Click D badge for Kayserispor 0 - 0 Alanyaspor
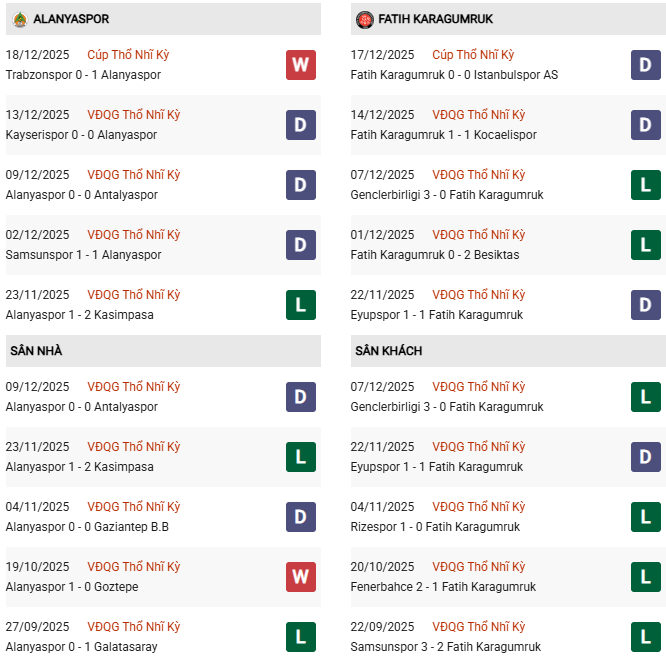Image resolution: width=666 pixels, height=661 pixels. pos(300,125)
